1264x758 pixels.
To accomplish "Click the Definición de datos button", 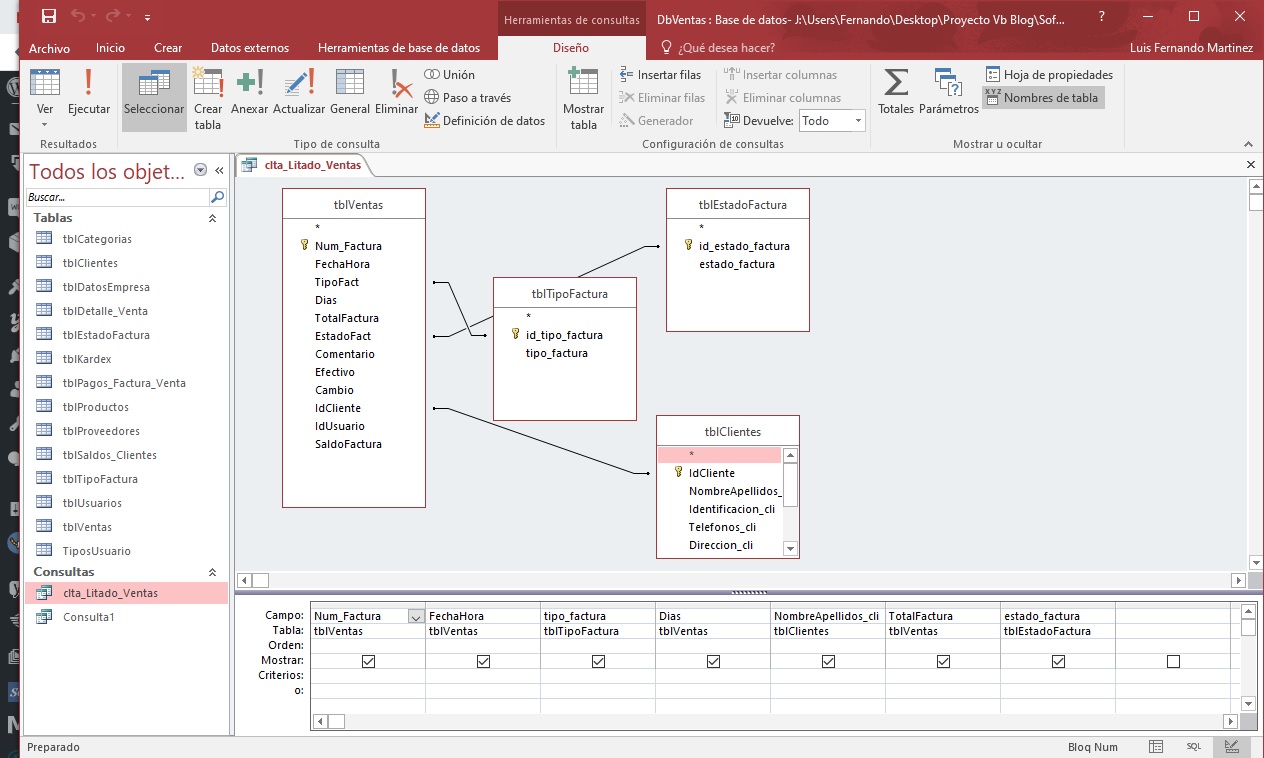I will pyautogui.click(x=485, y=121).
